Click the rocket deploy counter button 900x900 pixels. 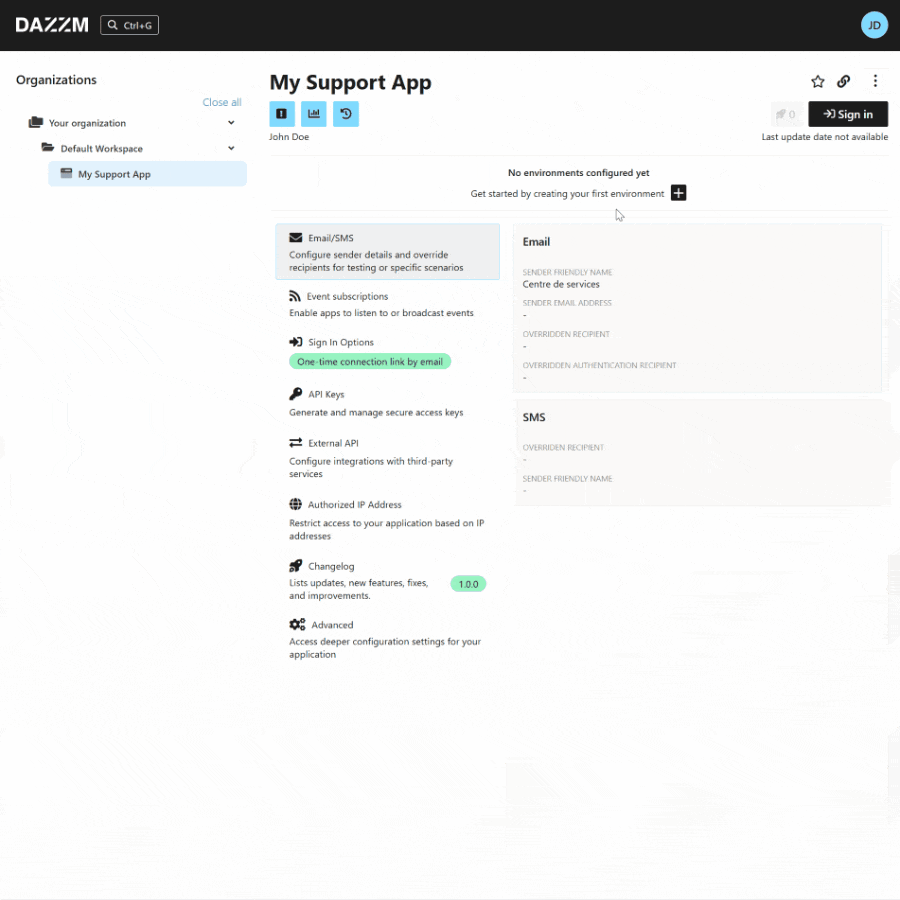point(786,114)
